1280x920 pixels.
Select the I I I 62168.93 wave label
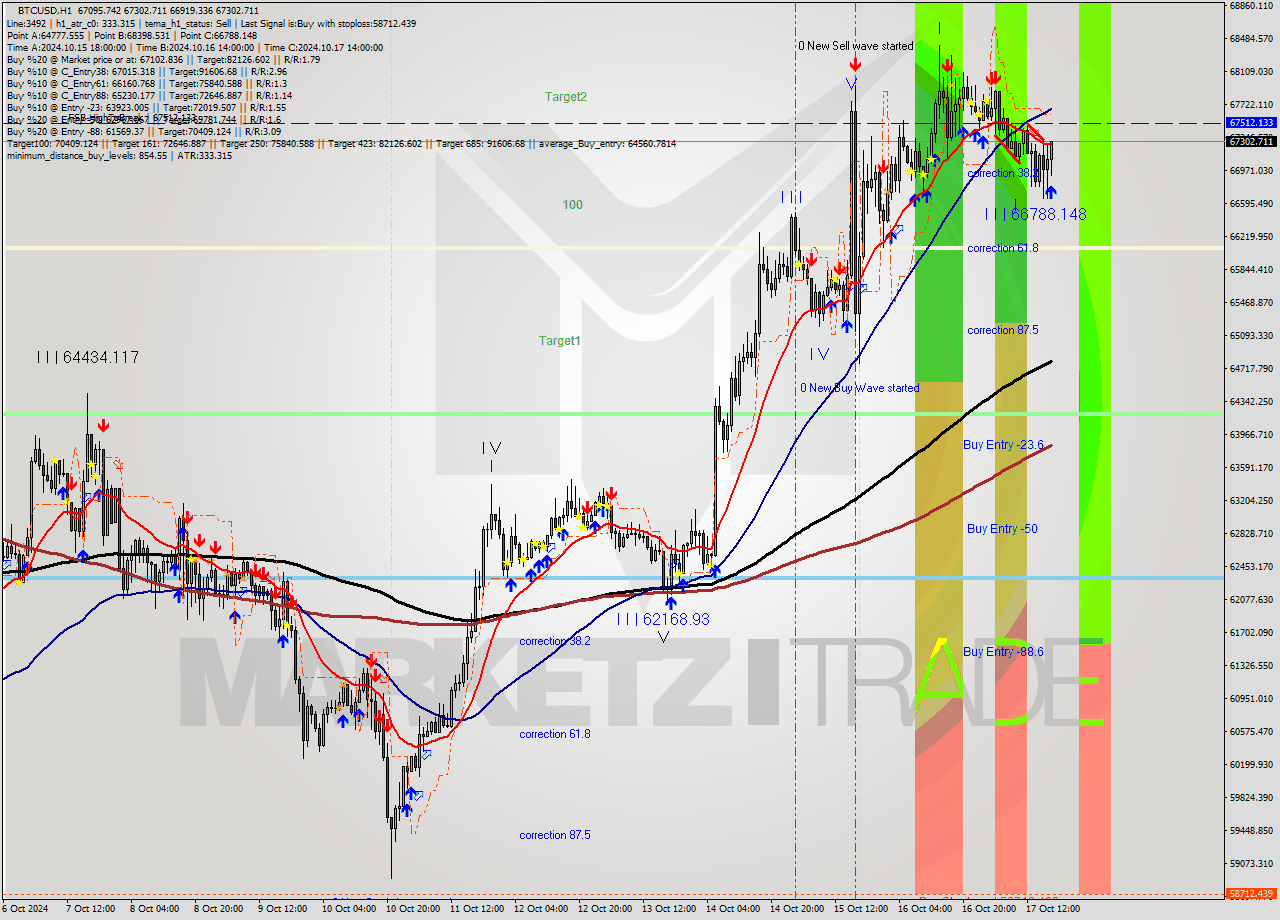pyautogui.click(x=662, y=620)
